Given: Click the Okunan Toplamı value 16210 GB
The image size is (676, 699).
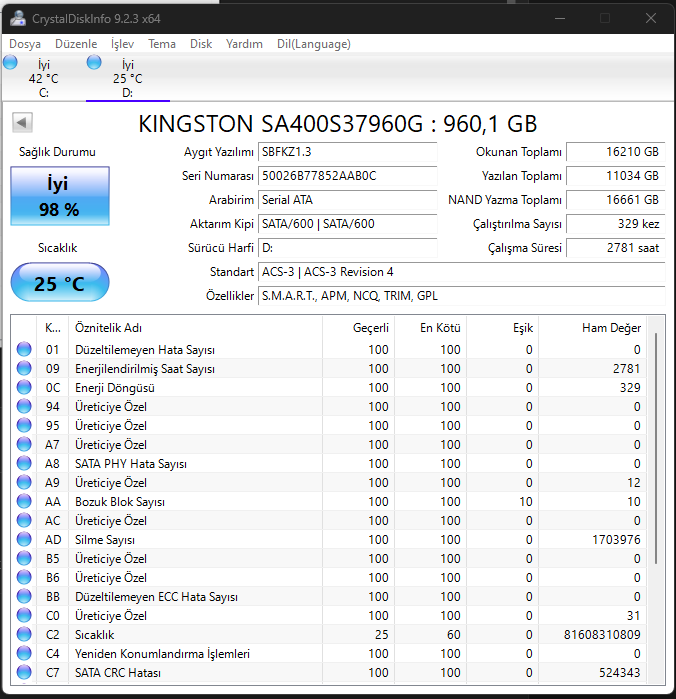Looking at the screenshot, I should (616, 152).
